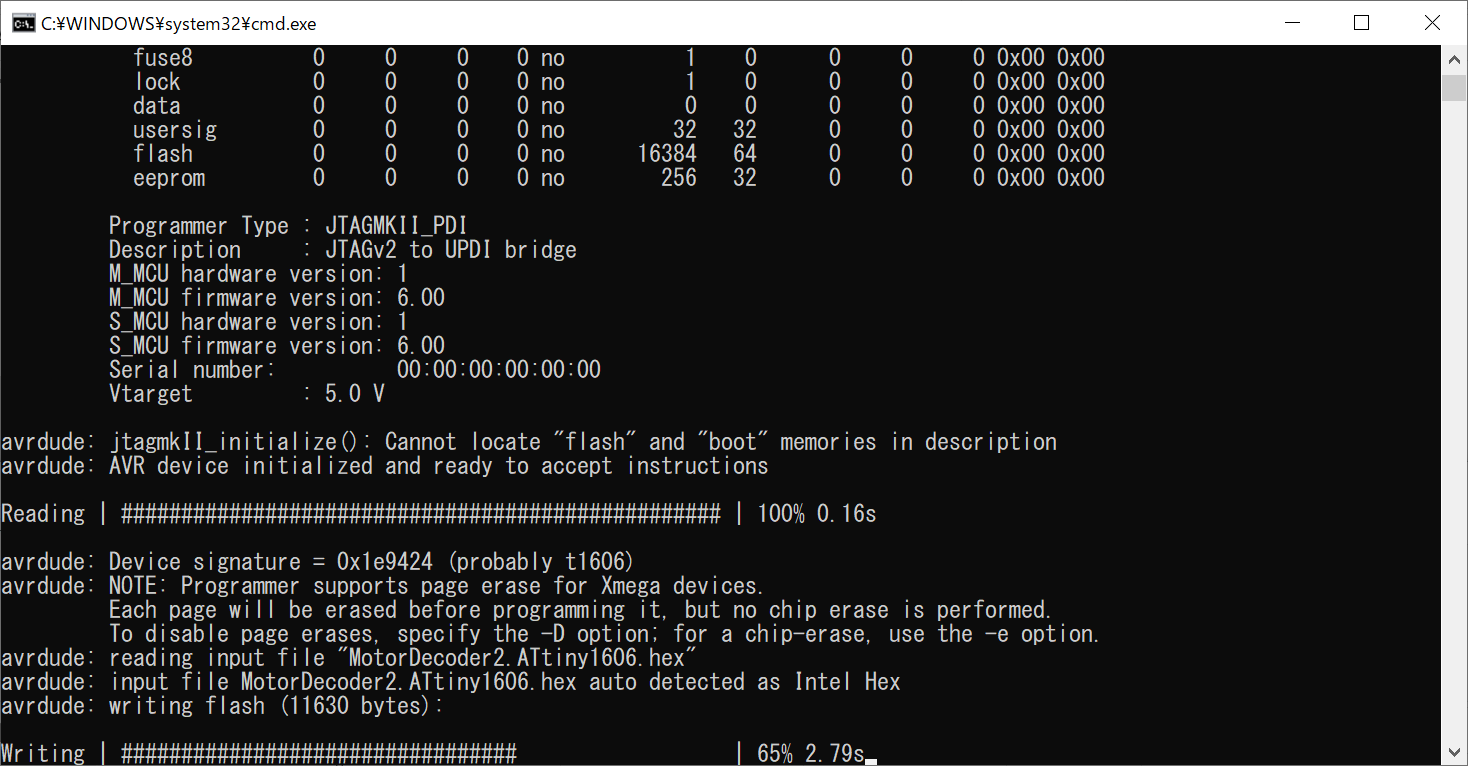Maximize the cmd.exe window
This screenshot has width=1468, height=766.
click(x=1361, y=23)
